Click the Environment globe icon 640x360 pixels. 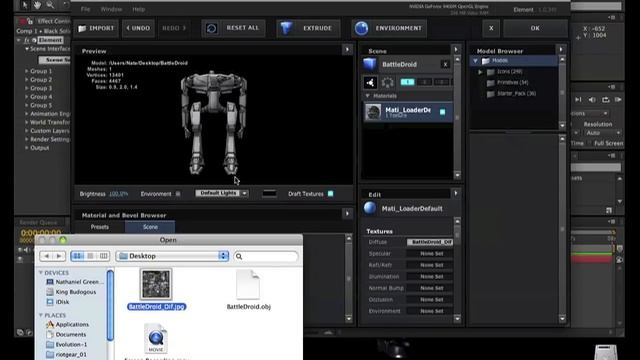pos(361,28)
